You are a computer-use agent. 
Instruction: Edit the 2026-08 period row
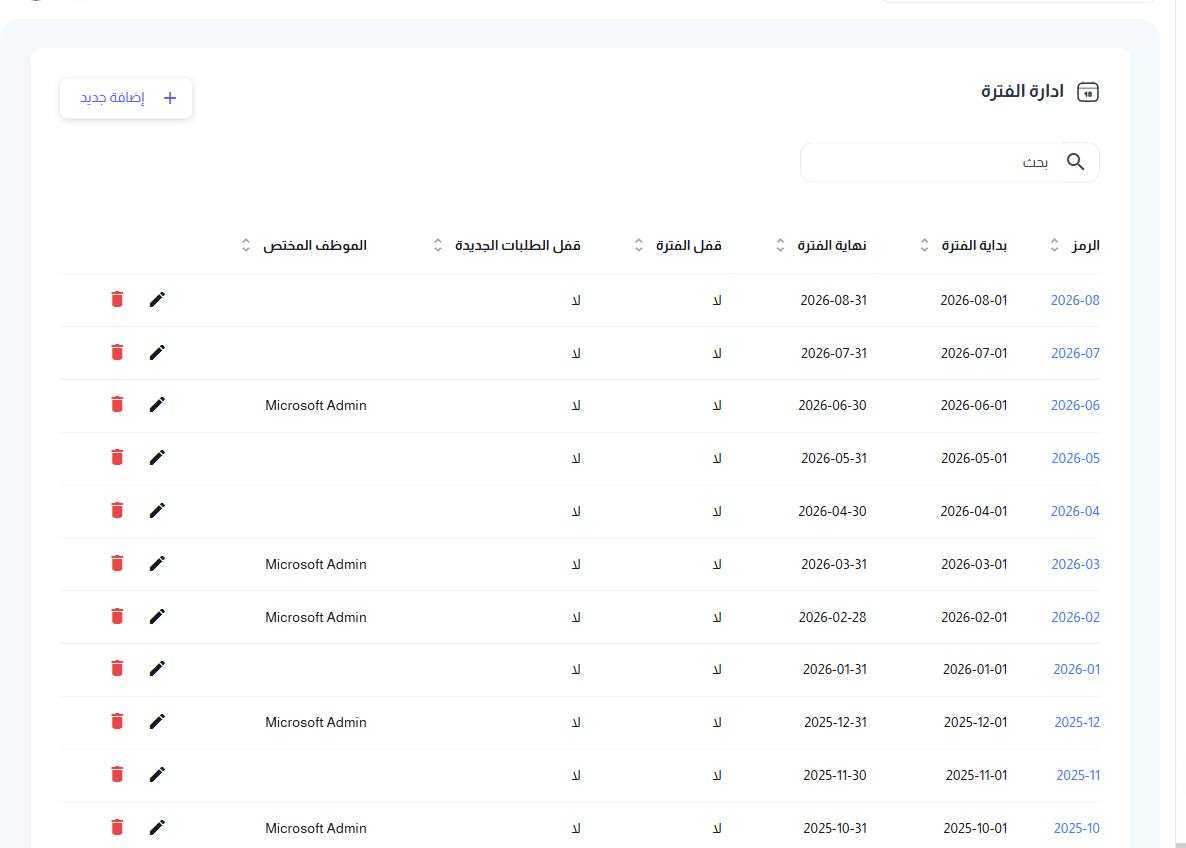click(157, 300)
